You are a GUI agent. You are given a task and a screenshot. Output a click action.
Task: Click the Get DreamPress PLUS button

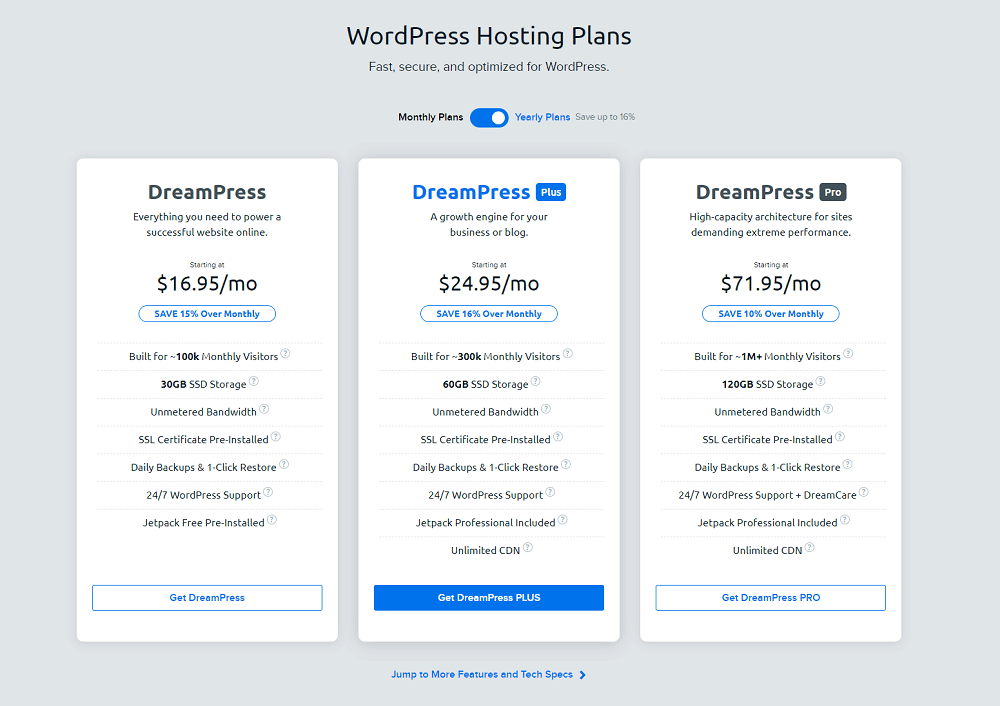coord(489,598)
